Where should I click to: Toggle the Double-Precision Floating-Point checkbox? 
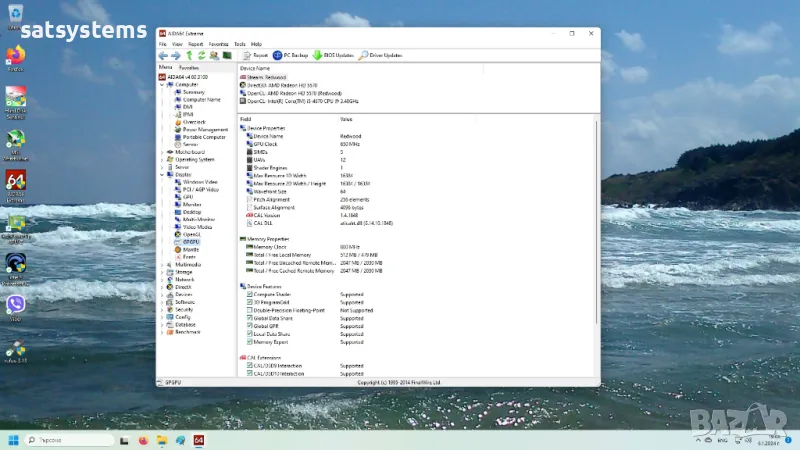pyautogui.click(x=250, y=310)
